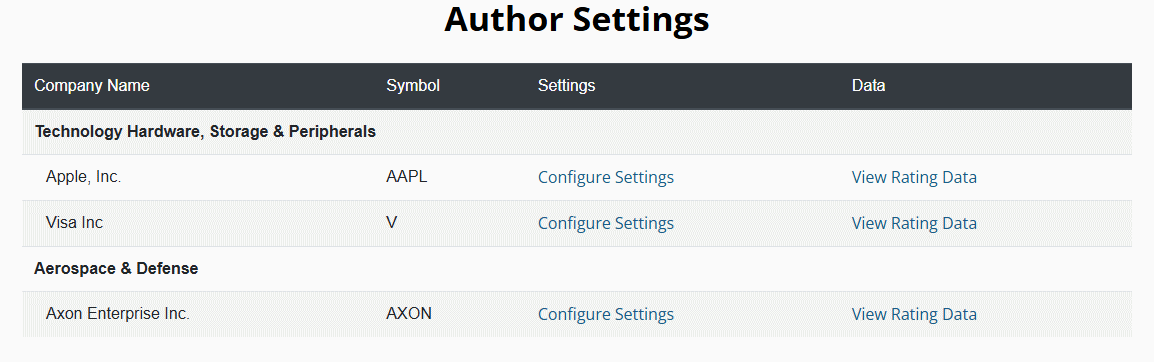This screenshot has width=1154, height=362.
Task: Select the Aerospace & Defense group row
Action: point(577,269)
